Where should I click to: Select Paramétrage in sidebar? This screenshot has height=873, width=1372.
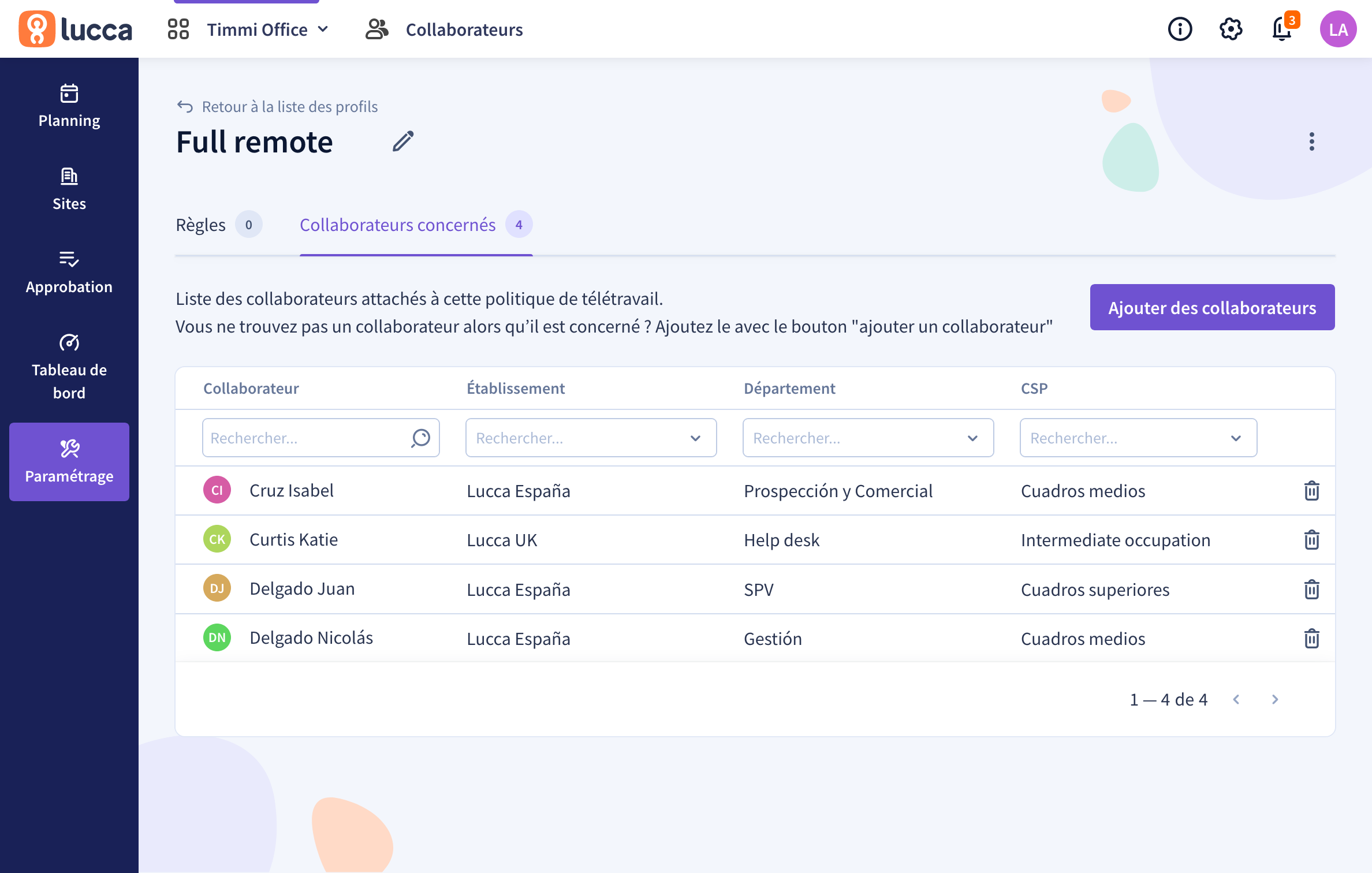(x=69, y=462)
